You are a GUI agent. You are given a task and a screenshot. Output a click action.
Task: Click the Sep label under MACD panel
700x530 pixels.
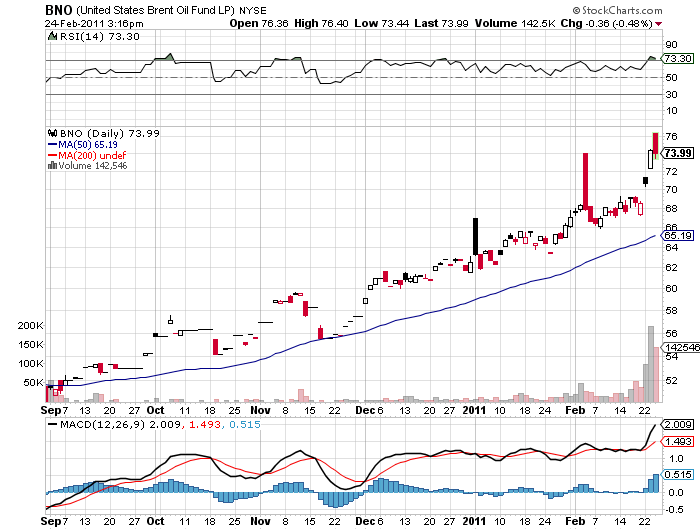point(50,521)
